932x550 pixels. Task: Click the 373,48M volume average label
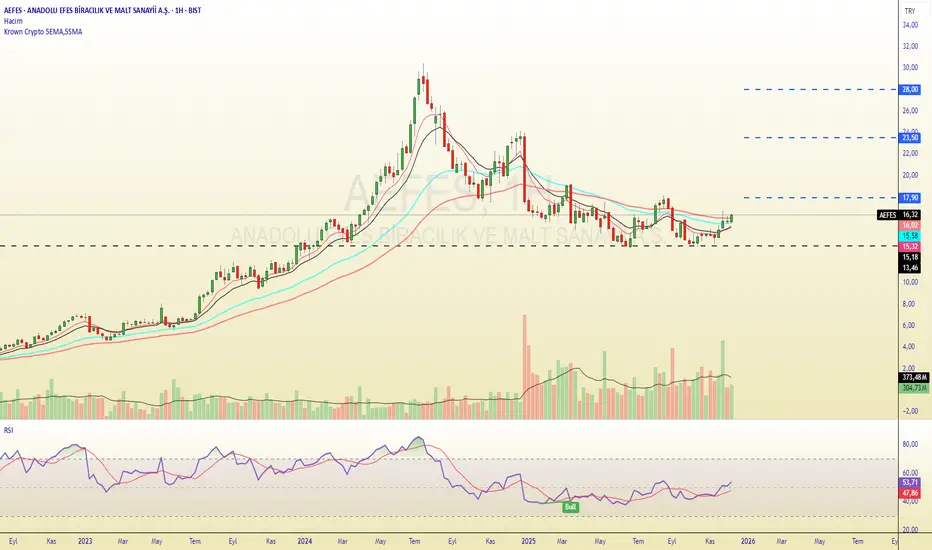click(914, 378)
